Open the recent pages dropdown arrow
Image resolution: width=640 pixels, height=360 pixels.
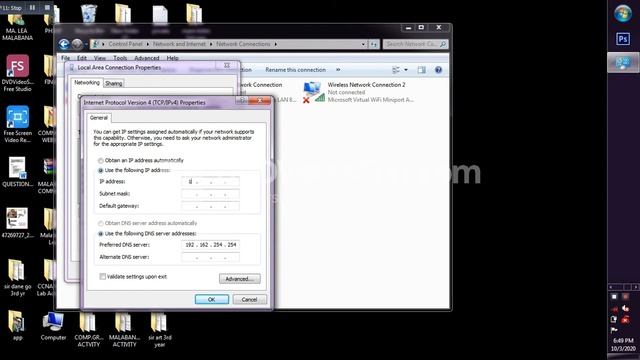pyautogui.click(x=86, y=44)
